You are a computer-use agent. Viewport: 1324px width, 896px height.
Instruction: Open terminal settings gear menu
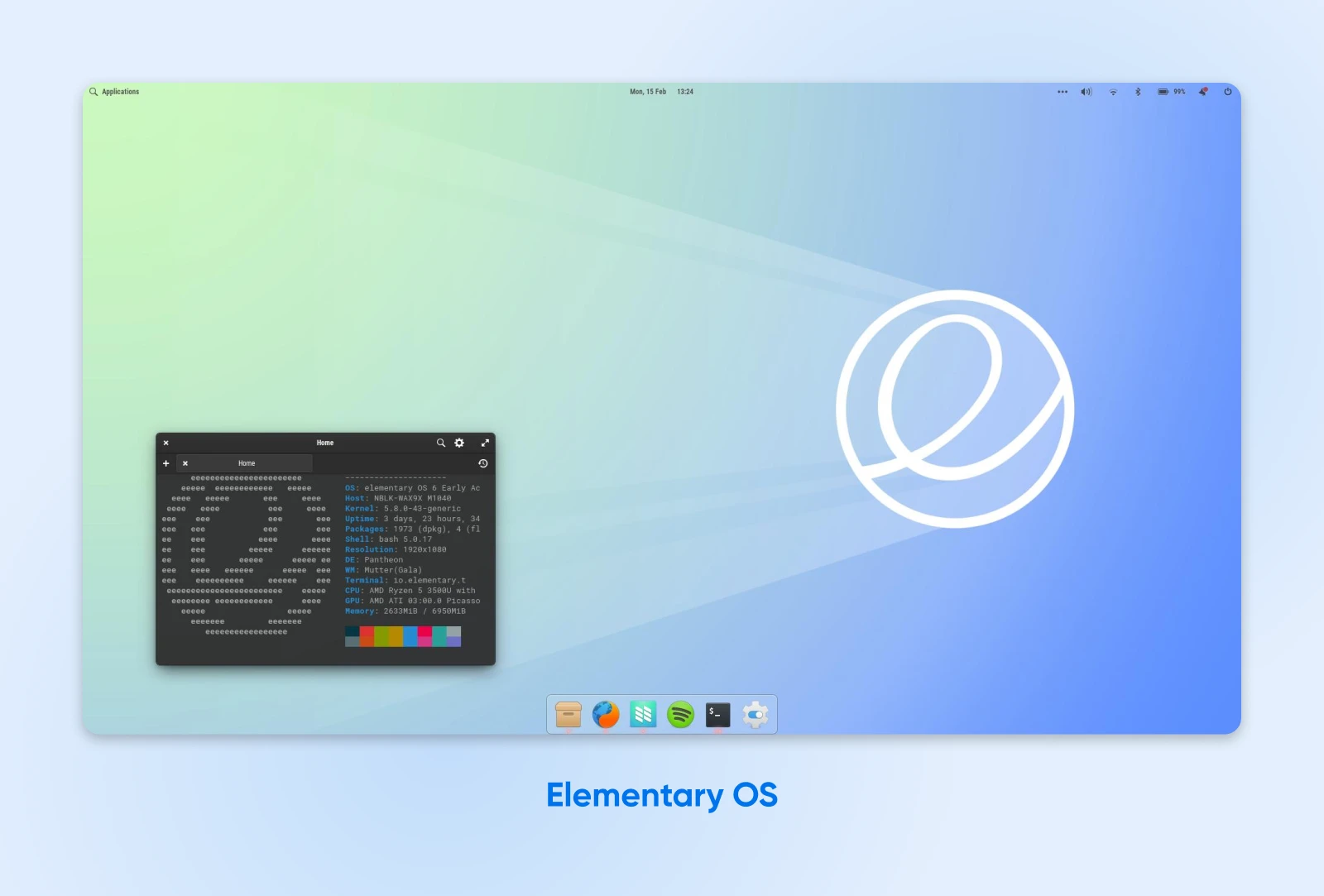point(459,443)
